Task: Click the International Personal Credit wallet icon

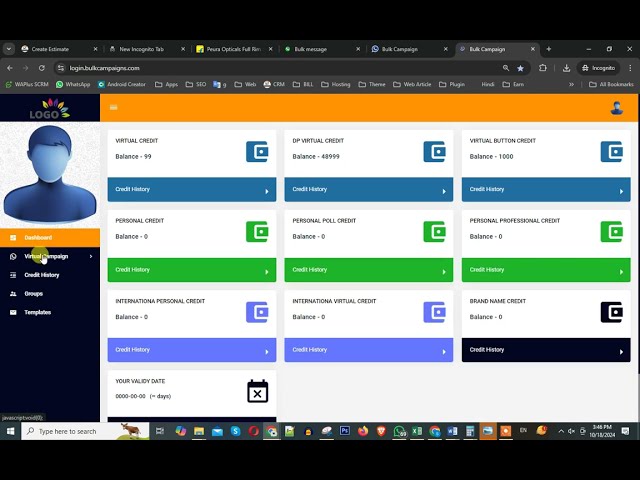Action: pos(257,312)
